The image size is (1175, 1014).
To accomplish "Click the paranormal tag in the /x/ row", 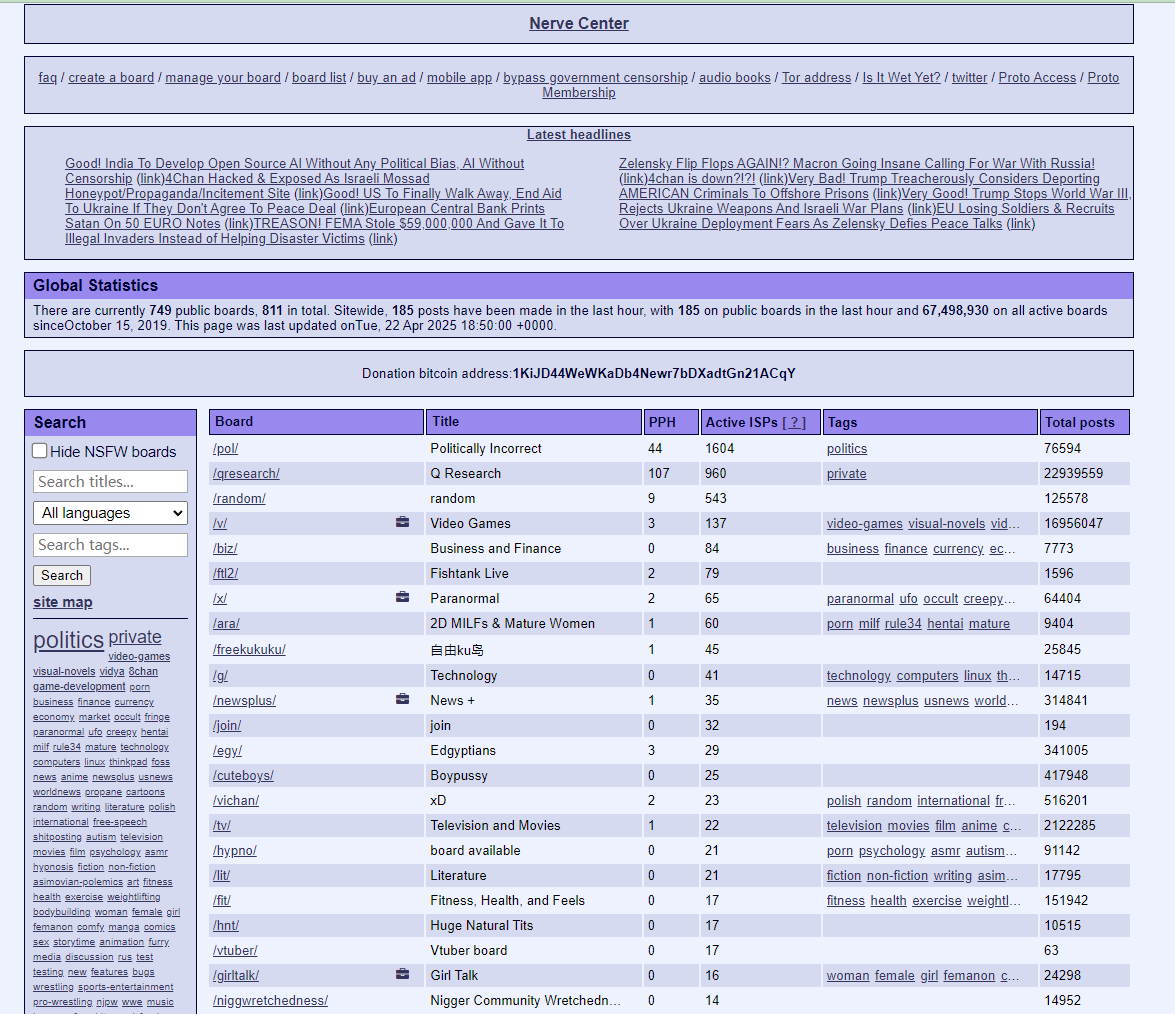I will (860, 598).
